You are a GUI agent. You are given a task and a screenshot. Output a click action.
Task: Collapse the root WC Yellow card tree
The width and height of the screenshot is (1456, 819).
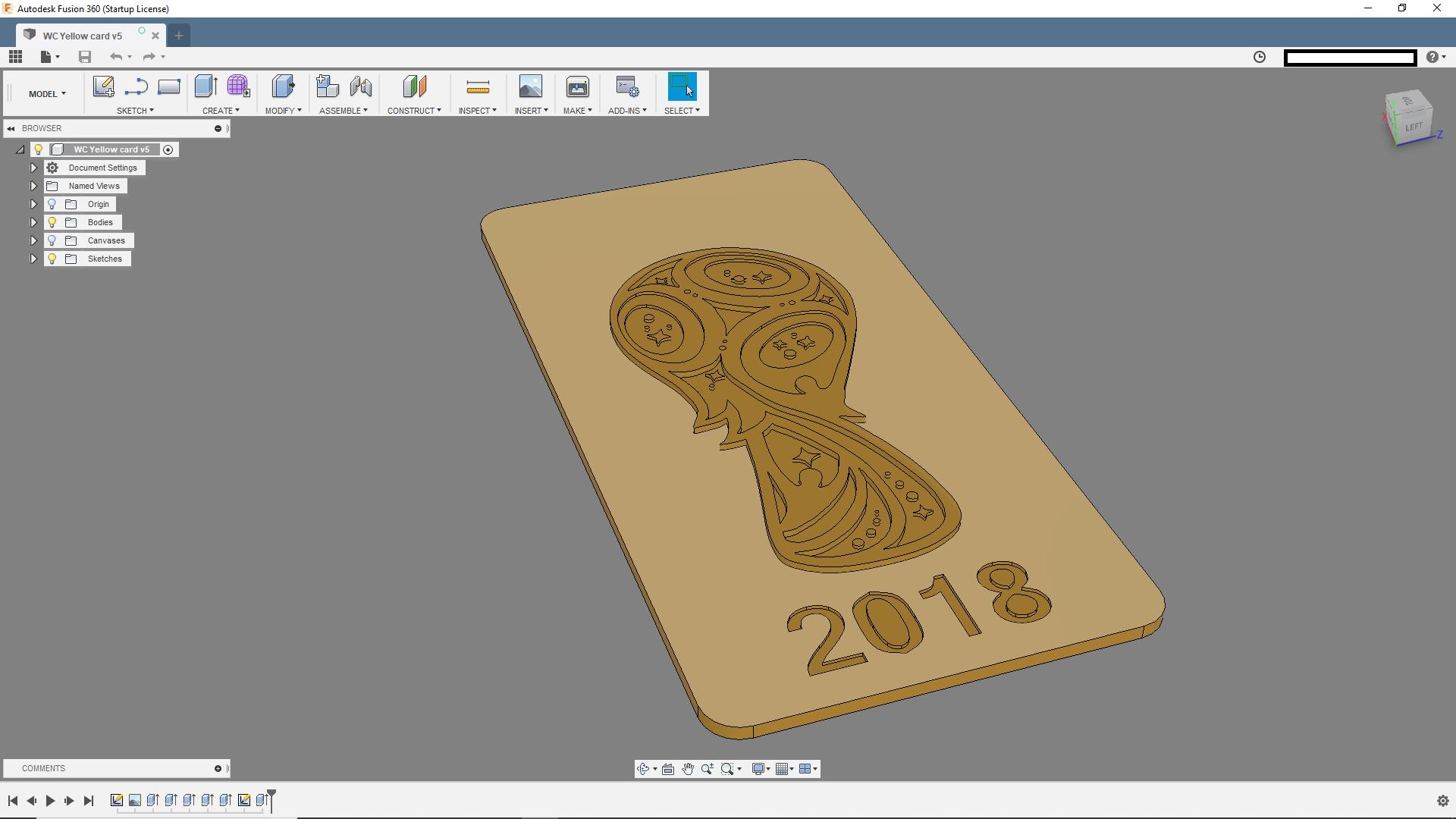click(x=20, y=149)
